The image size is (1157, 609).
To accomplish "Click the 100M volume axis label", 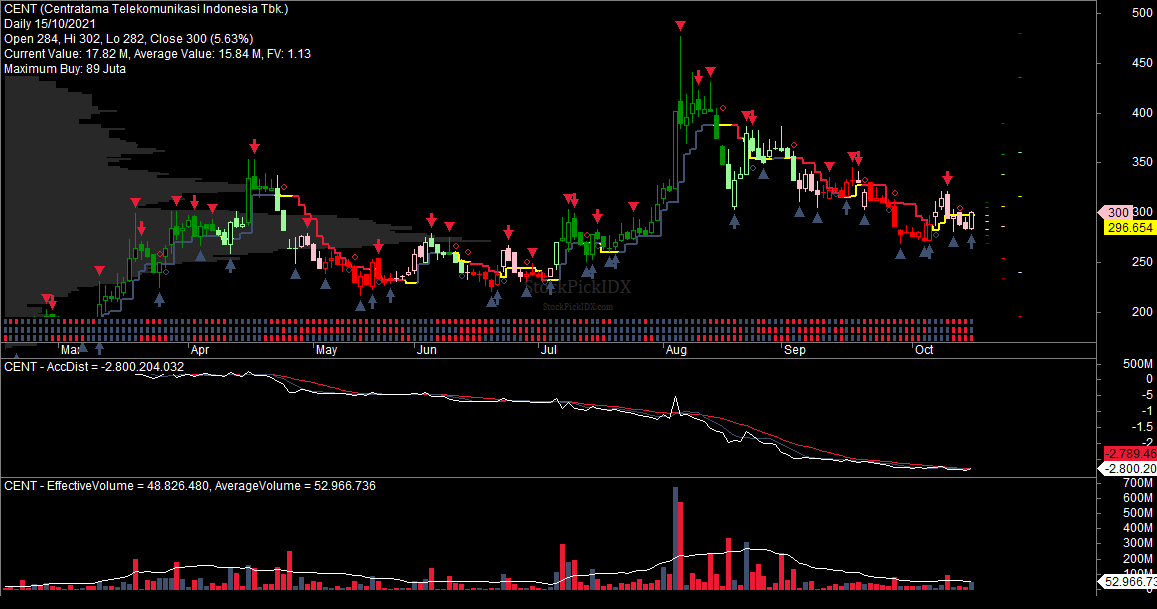I will pyautogui.click(x=1137, y=573).
